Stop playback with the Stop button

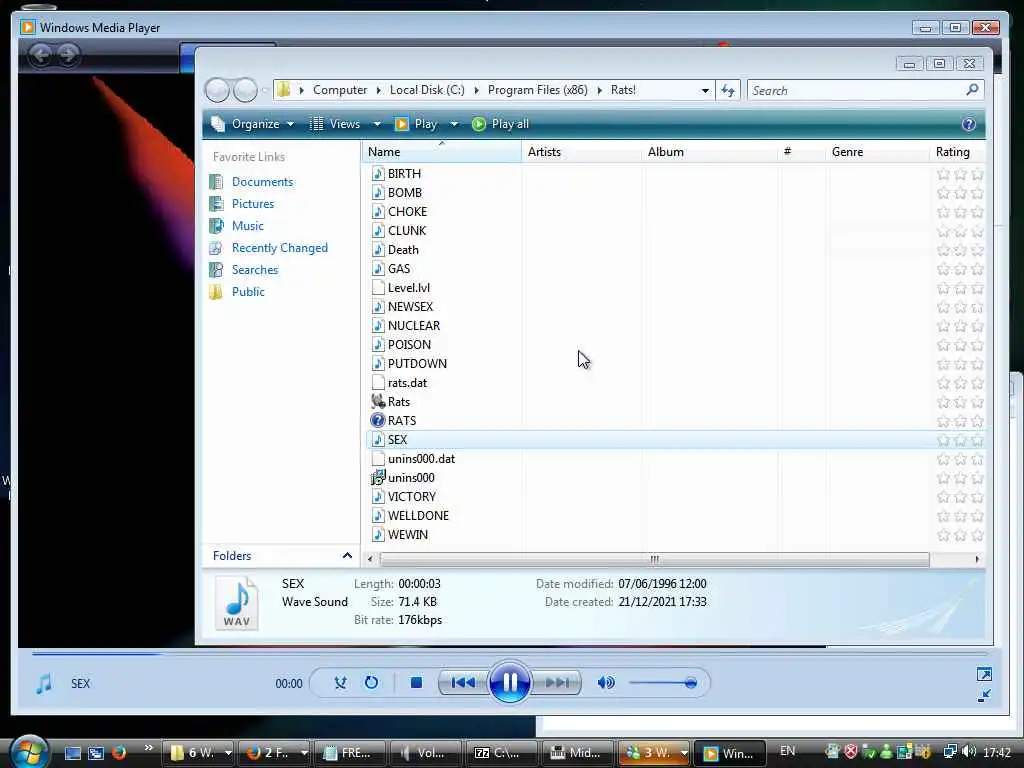point(416,683)
